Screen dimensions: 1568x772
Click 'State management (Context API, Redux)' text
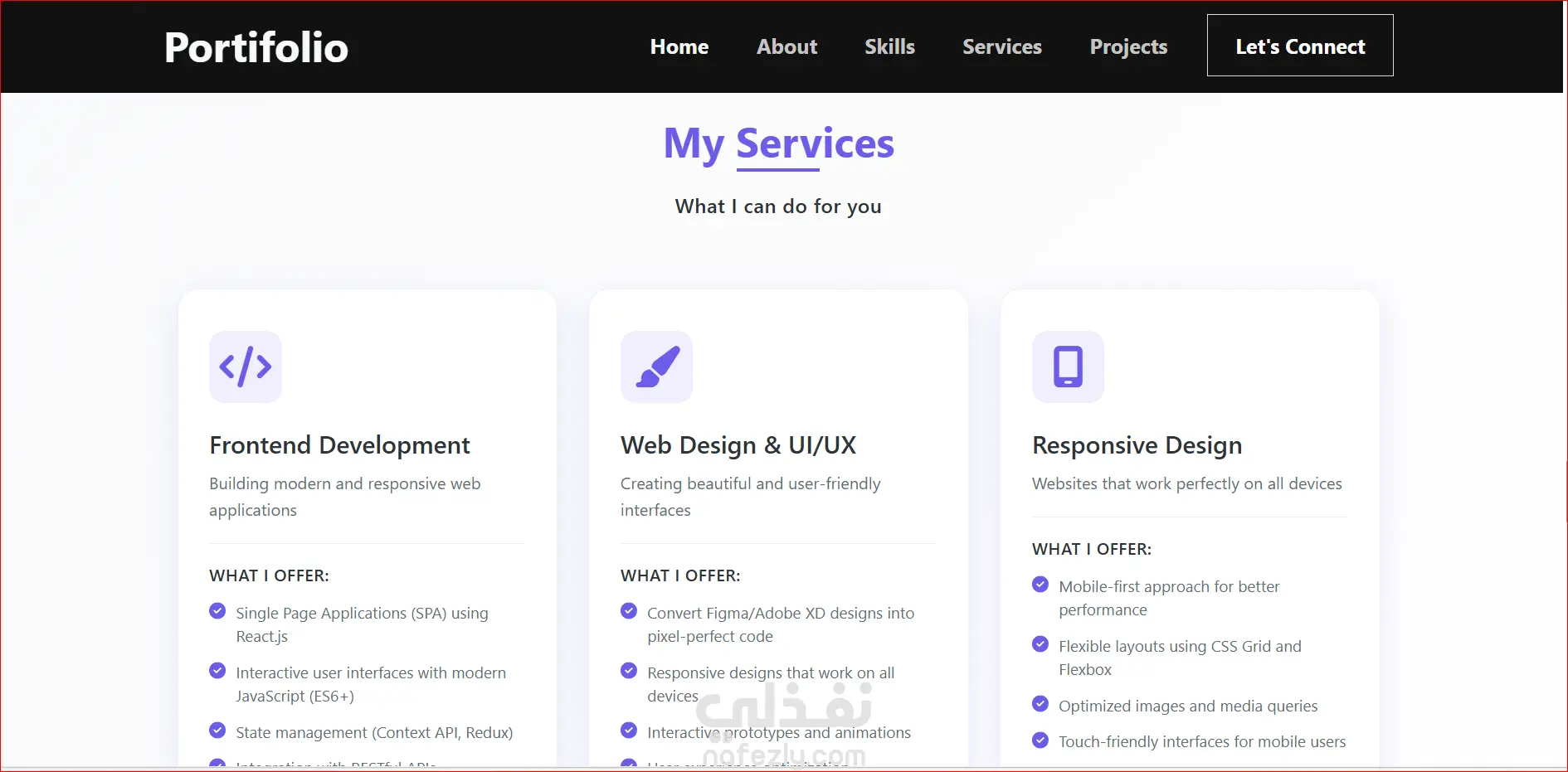tap(374, 733)
